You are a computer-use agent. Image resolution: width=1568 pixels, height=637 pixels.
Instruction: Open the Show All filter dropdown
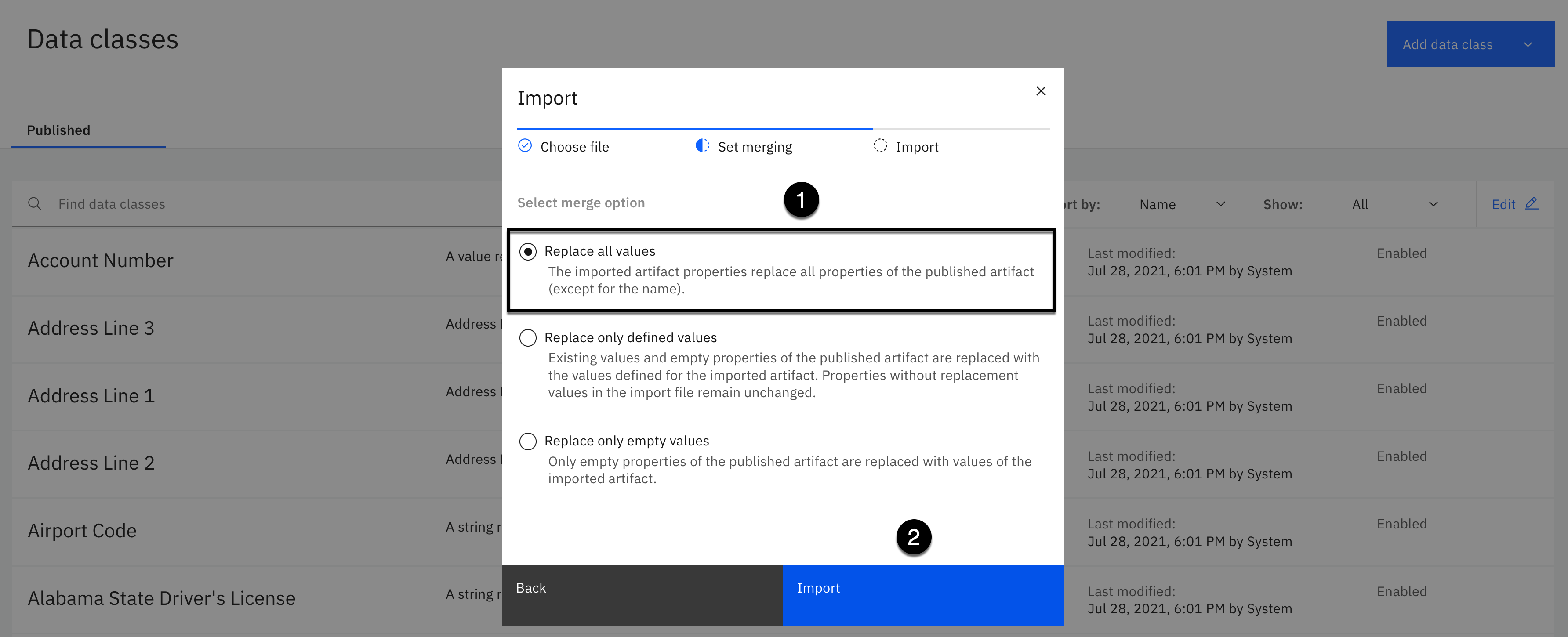pyautogui.click(x=1393, y=204)
